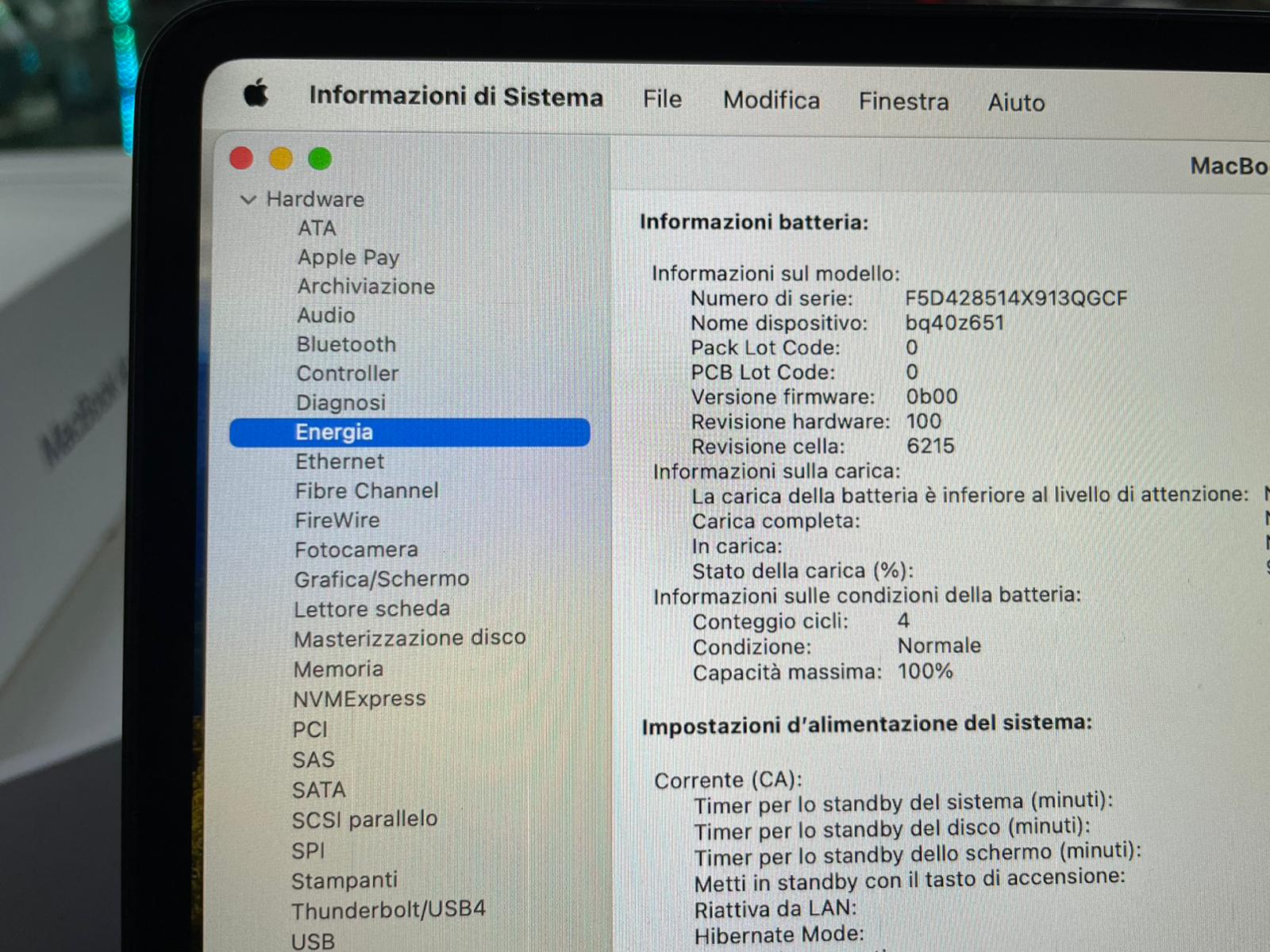Click the Revisione cella value 6215

pos(930,446)
